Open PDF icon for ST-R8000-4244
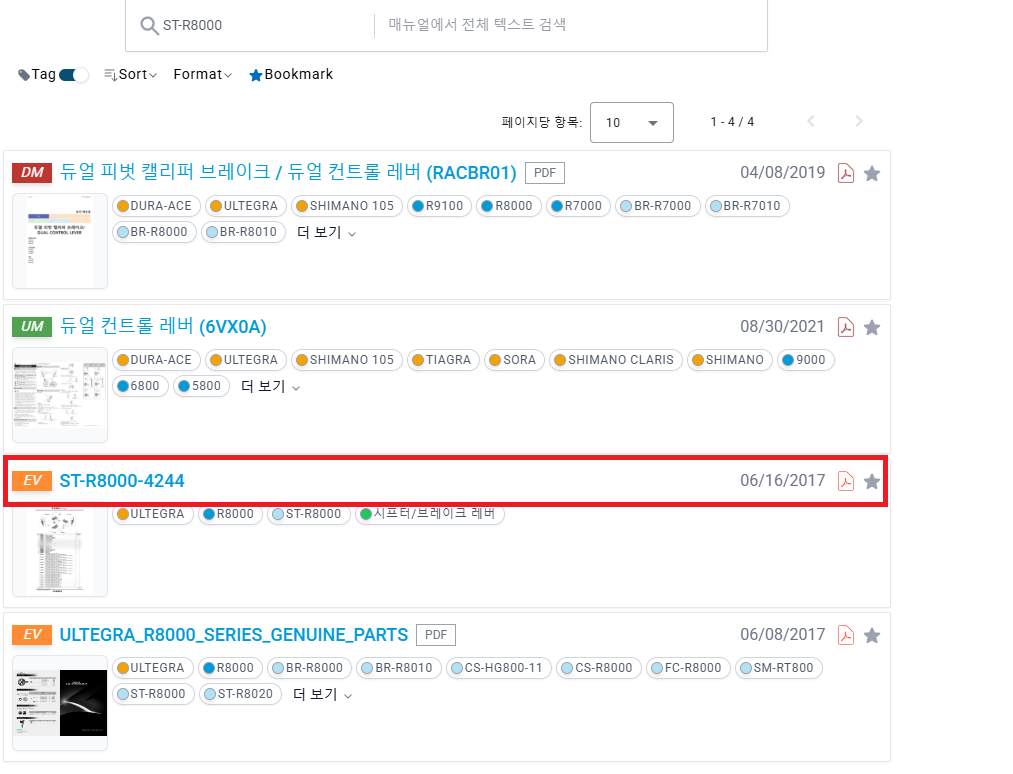1013x774 pixels. (846, 481)
